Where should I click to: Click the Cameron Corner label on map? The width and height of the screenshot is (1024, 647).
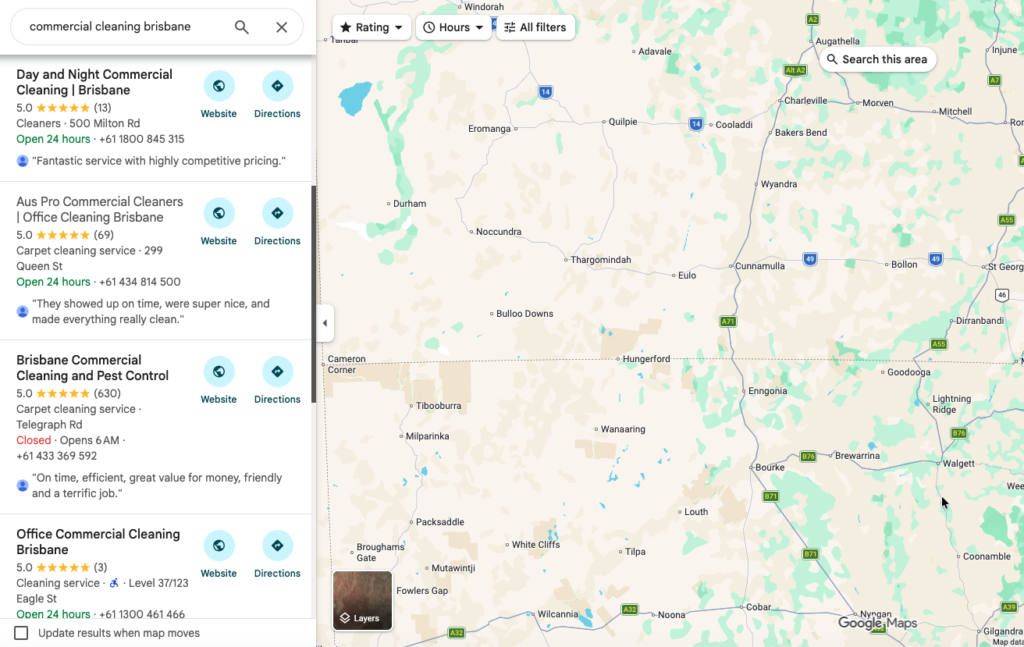(x=346, y=364)
